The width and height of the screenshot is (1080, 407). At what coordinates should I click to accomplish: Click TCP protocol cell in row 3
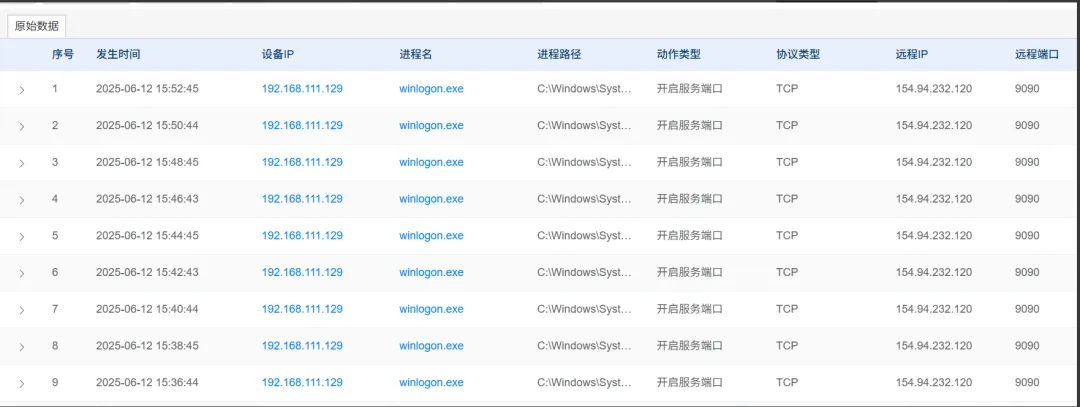787,162
